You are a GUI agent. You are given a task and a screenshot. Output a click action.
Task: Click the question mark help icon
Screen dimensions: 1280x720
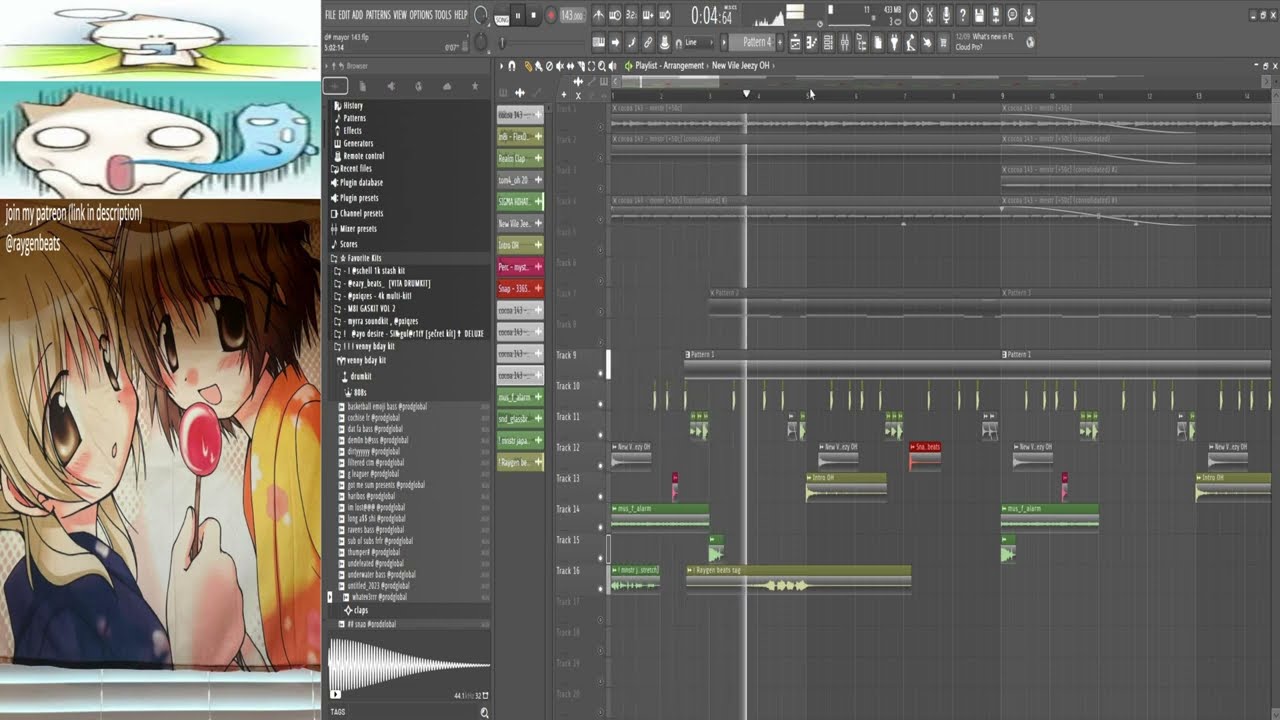pyautogui.click(x=962, y=15)
